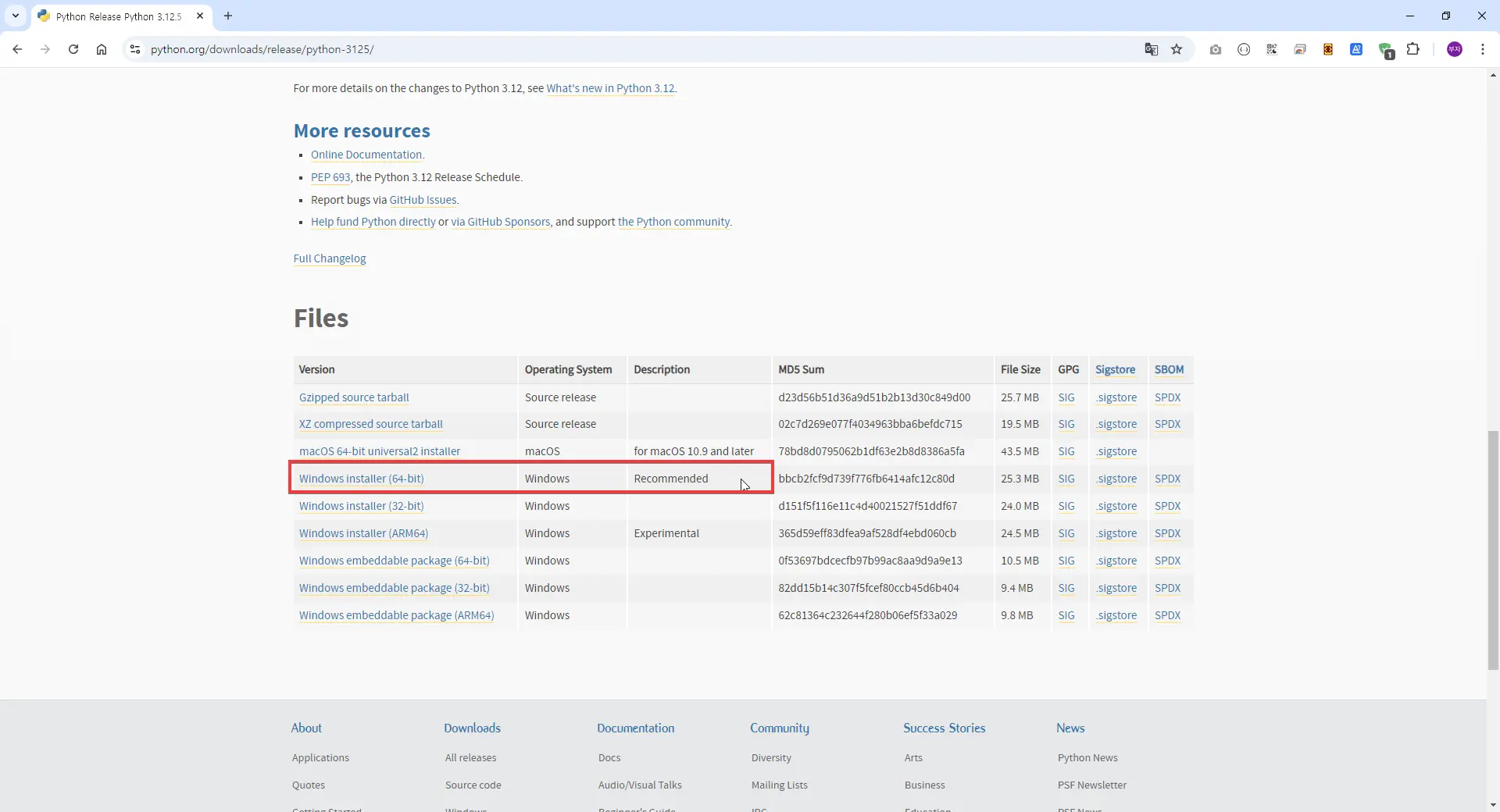The image size is (1500, 812).
Task: Download XZ compressed source tarball
Action: tap(371, 424)
